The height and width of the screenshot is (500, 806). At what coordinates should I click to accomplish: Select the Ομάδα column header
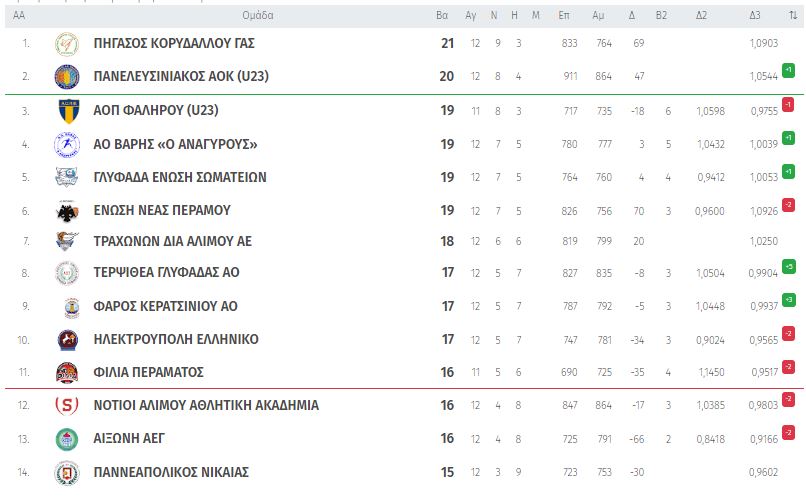[258, 15]
